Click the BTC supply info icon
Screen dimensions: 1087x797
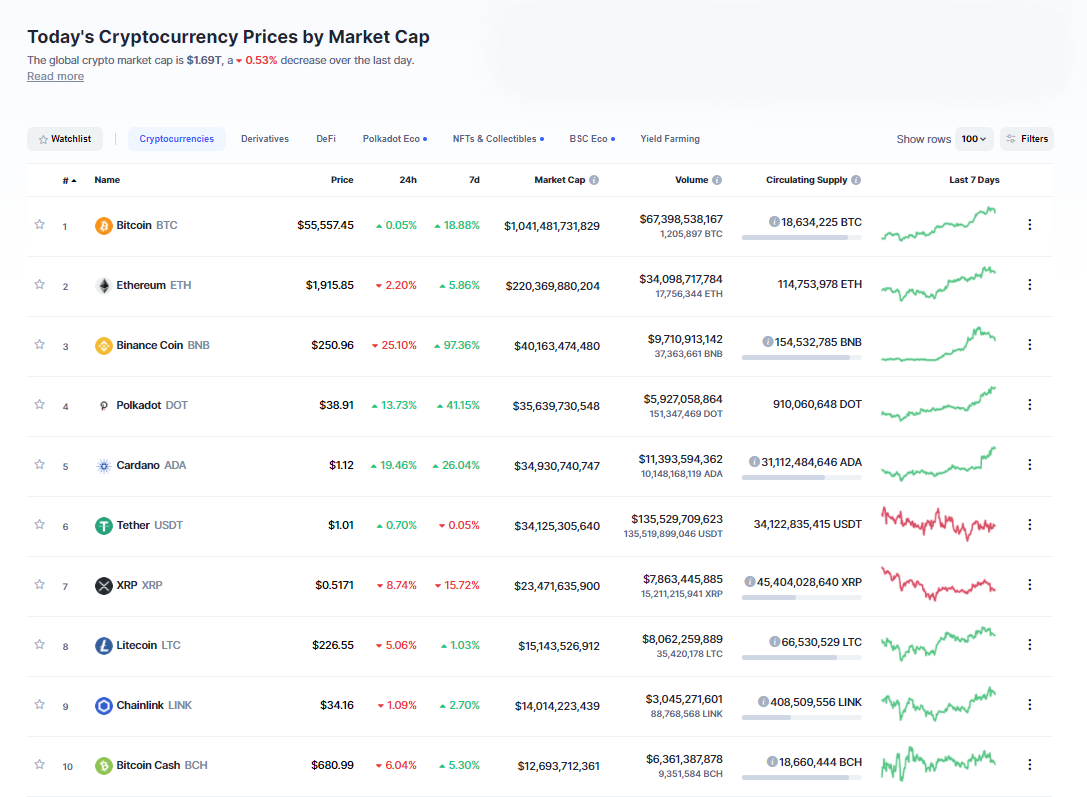click(x=774, y=222)
